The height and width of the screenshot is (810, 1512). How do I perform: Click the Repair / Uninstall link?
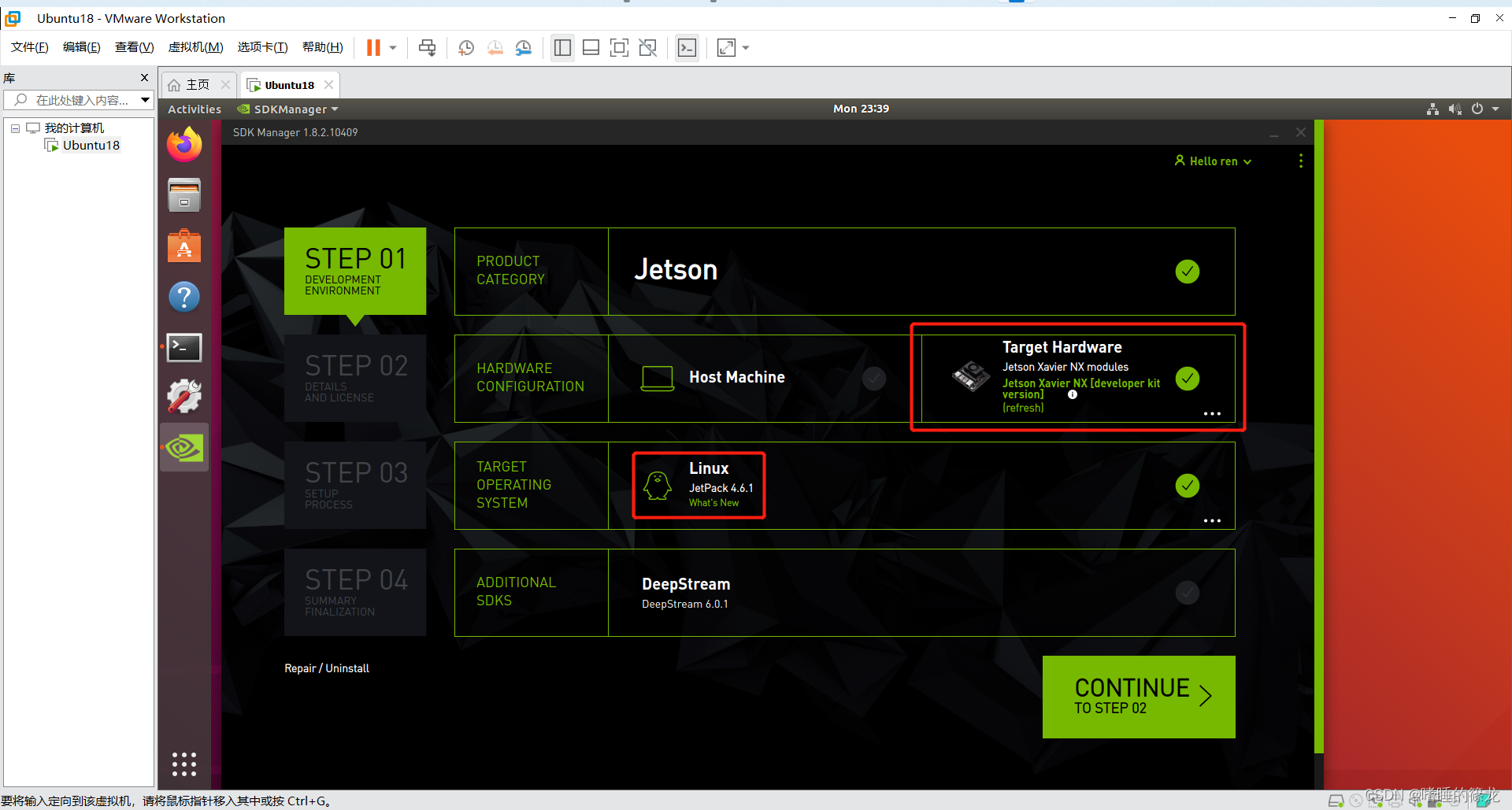point(327,668)
